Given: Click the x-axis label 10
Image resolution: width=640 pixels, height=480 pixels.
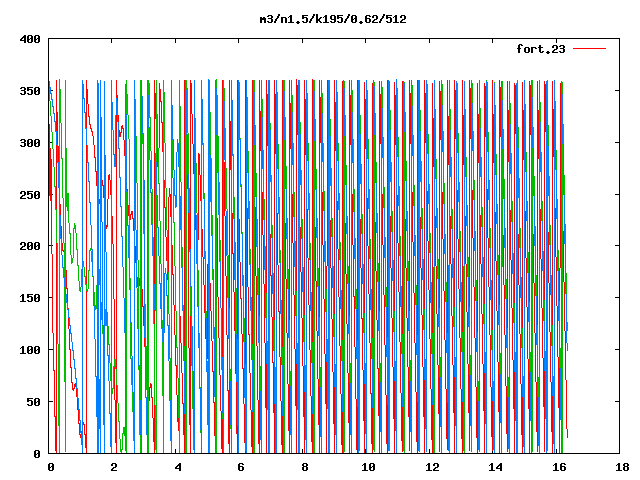Looking at the screenshot, I should point(368,467).
